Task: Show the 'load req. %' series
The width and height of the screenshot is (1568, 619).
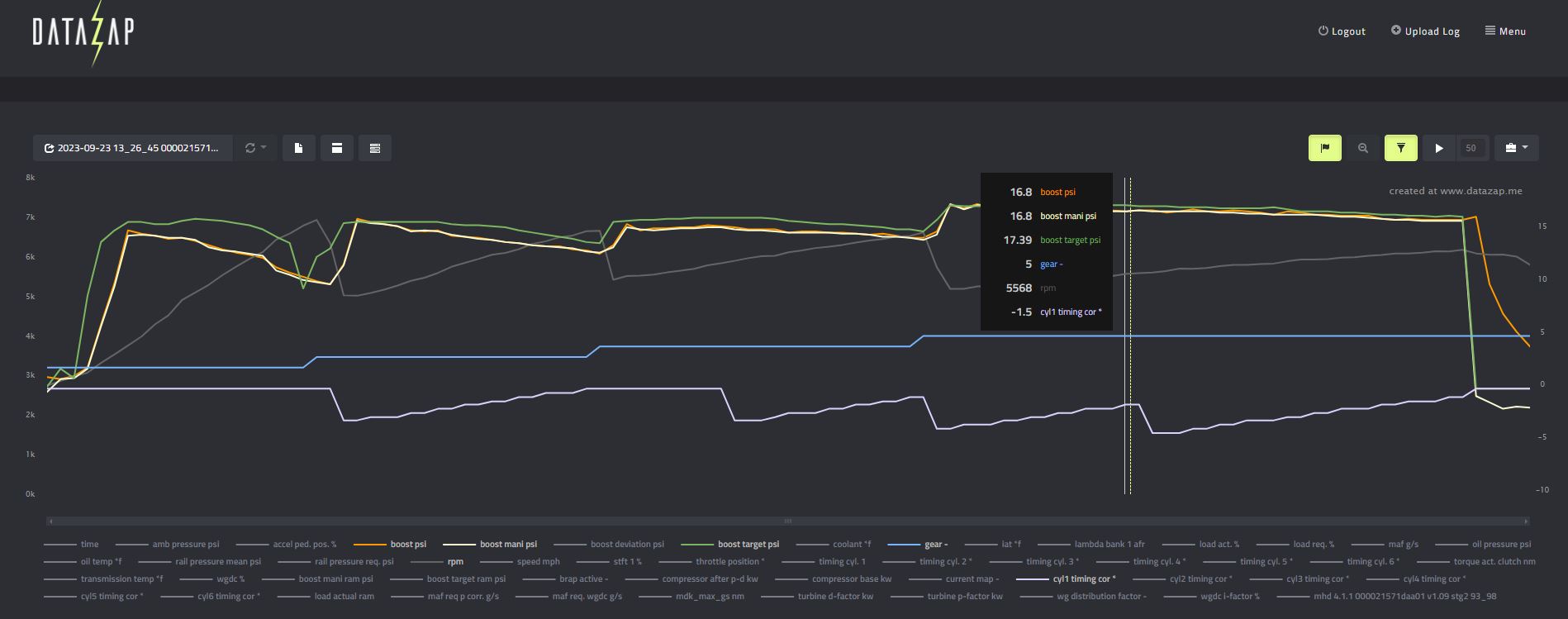Action: point(1295,545)
